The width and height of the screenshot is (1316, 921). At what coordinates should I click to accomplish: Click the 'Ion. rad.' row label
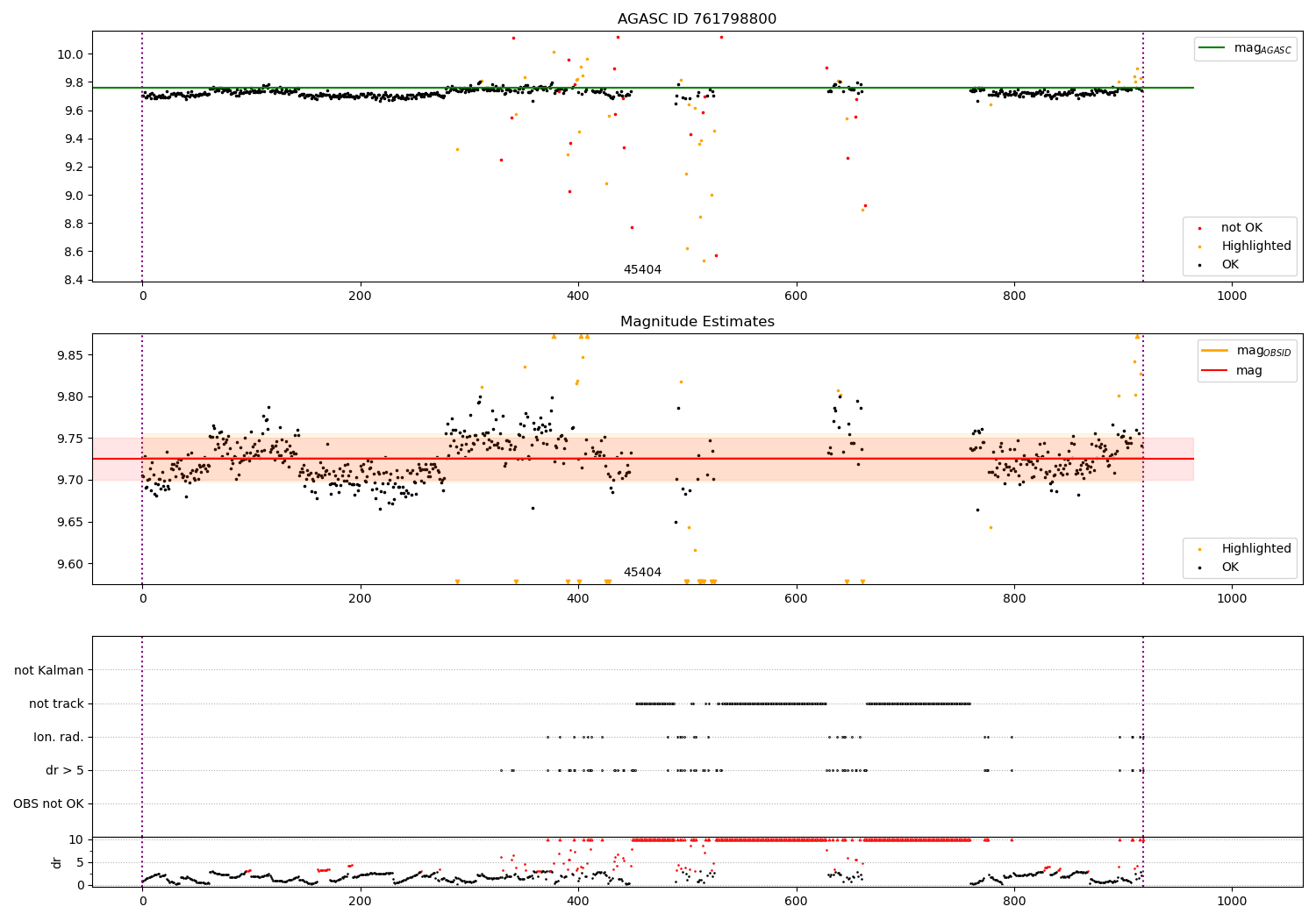click(x=59, y=737)
